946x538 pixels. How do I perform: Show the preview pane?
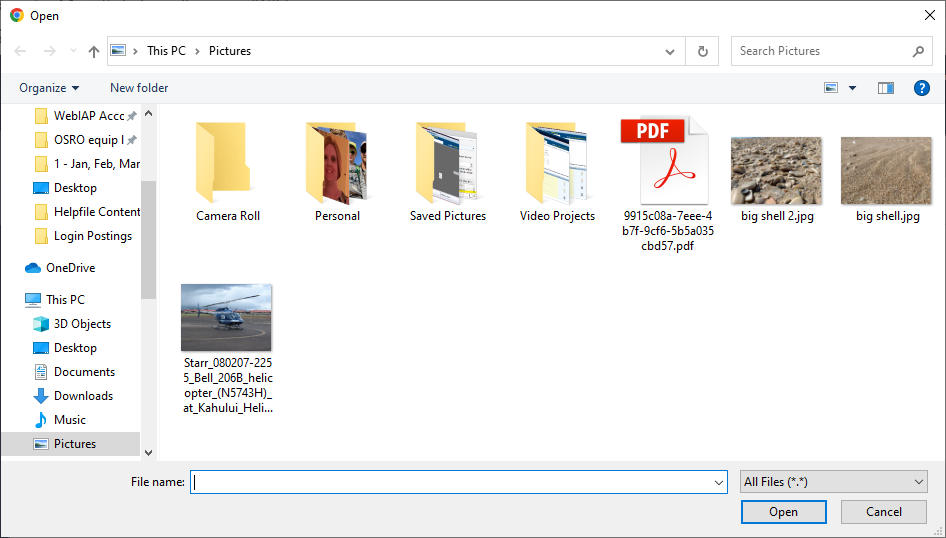[886, 88]
